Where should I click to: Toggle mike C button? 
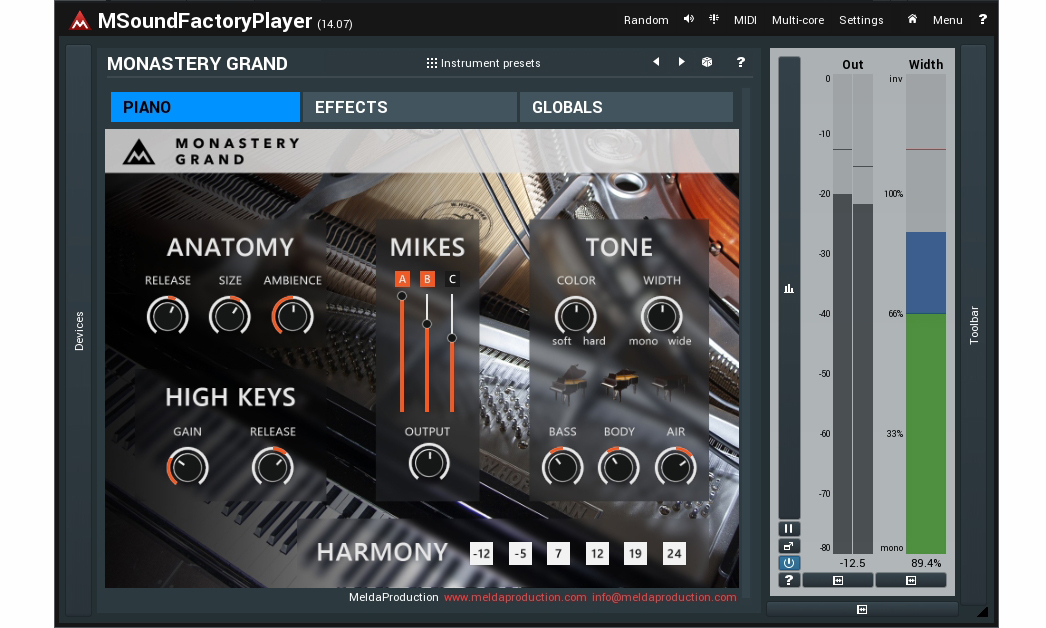[452, 279]
